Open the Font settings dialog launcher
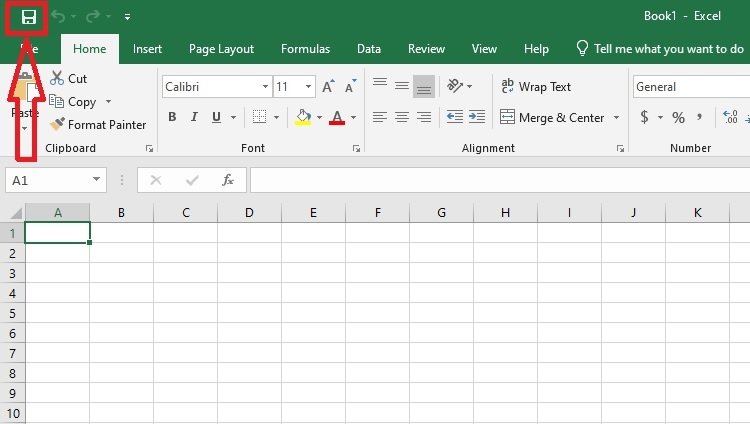The image size is (750, 424). [x=356, y=149]
